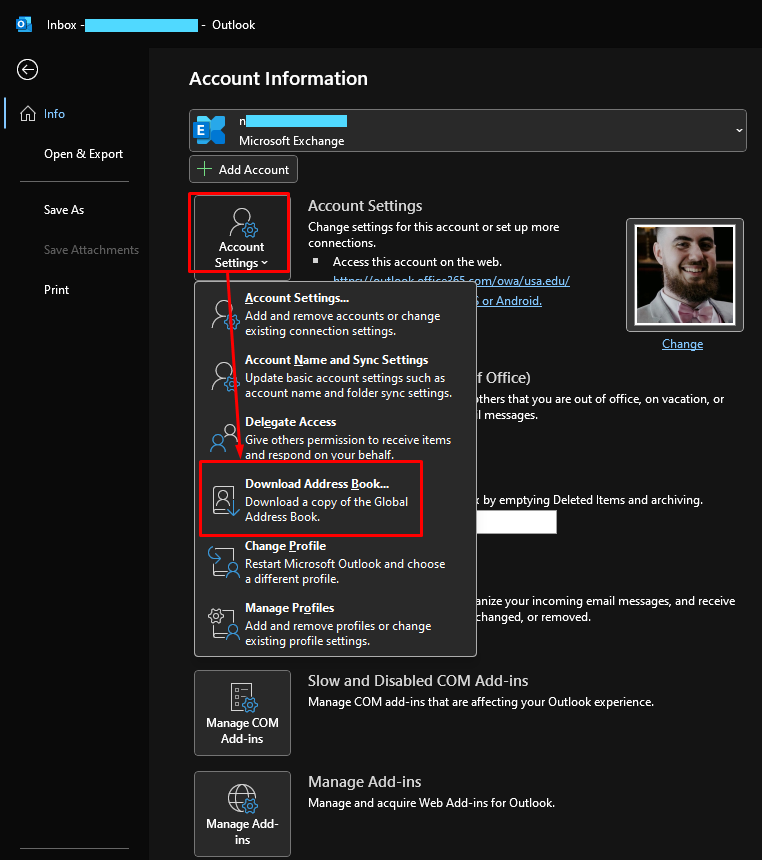Click the Microsoft Exchange account icon
The width and height of the screenshot is (762, 860).
pyautogui.click(x=210, y=130)
